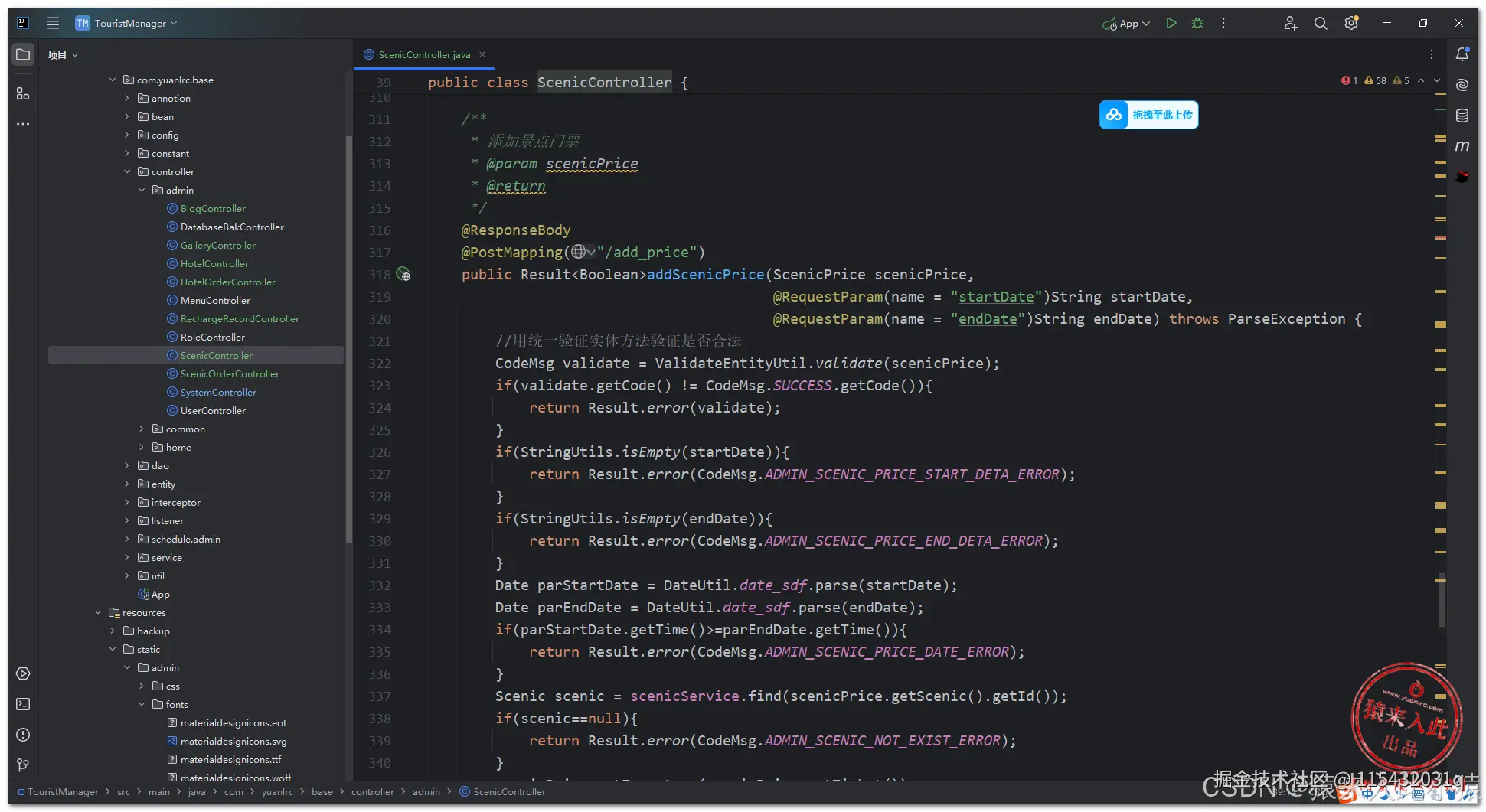1486x812 pixels.
Task: Click the errors and warnings indicator
Action: (x=1375, y=80)
